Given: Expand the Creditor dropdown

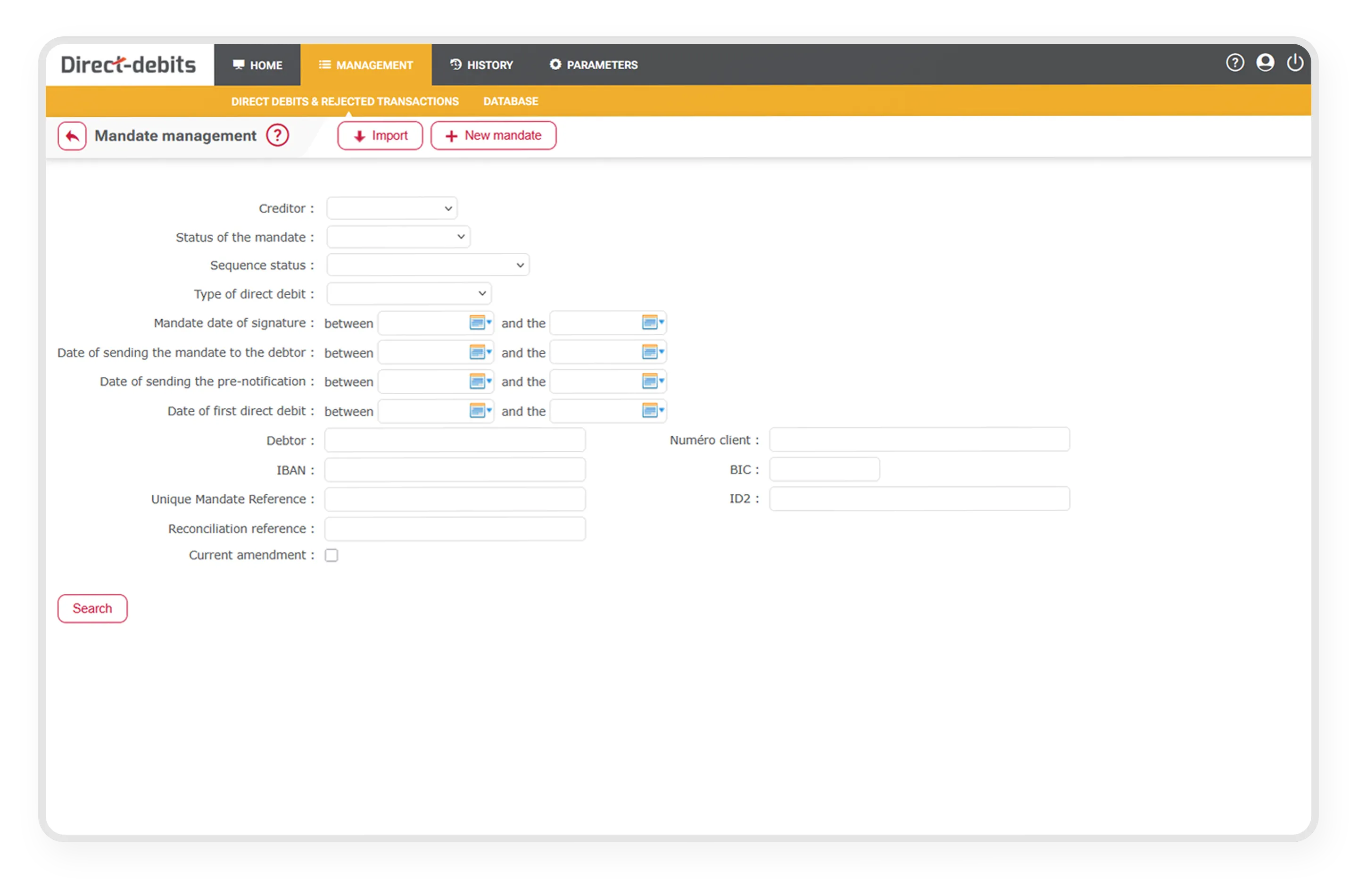Looking at the screenshot, I should pyautogui.click(x=392, y=208).
